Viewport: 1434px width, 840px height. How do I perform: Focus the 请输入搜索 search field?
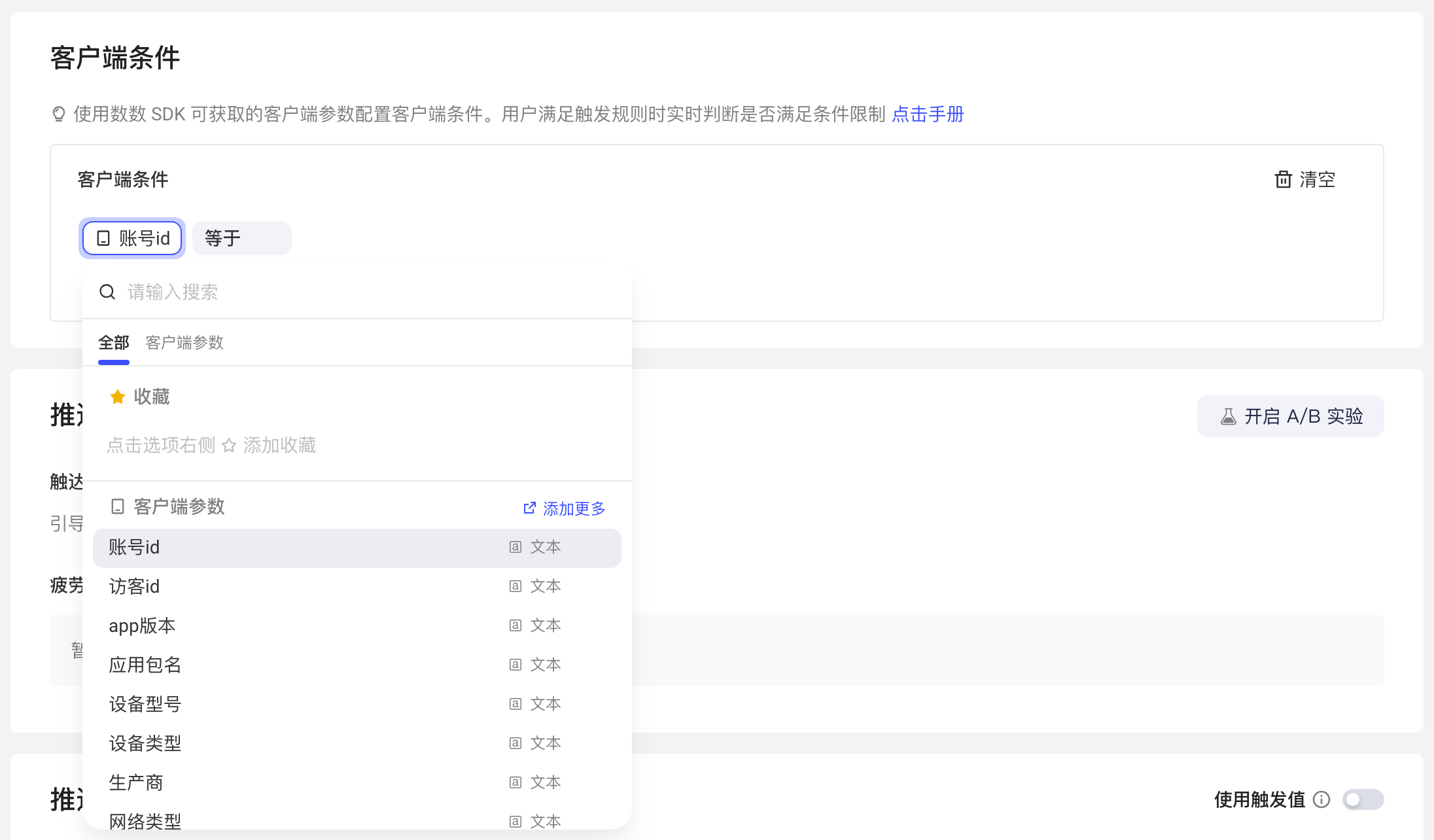[x=357, y=292]
